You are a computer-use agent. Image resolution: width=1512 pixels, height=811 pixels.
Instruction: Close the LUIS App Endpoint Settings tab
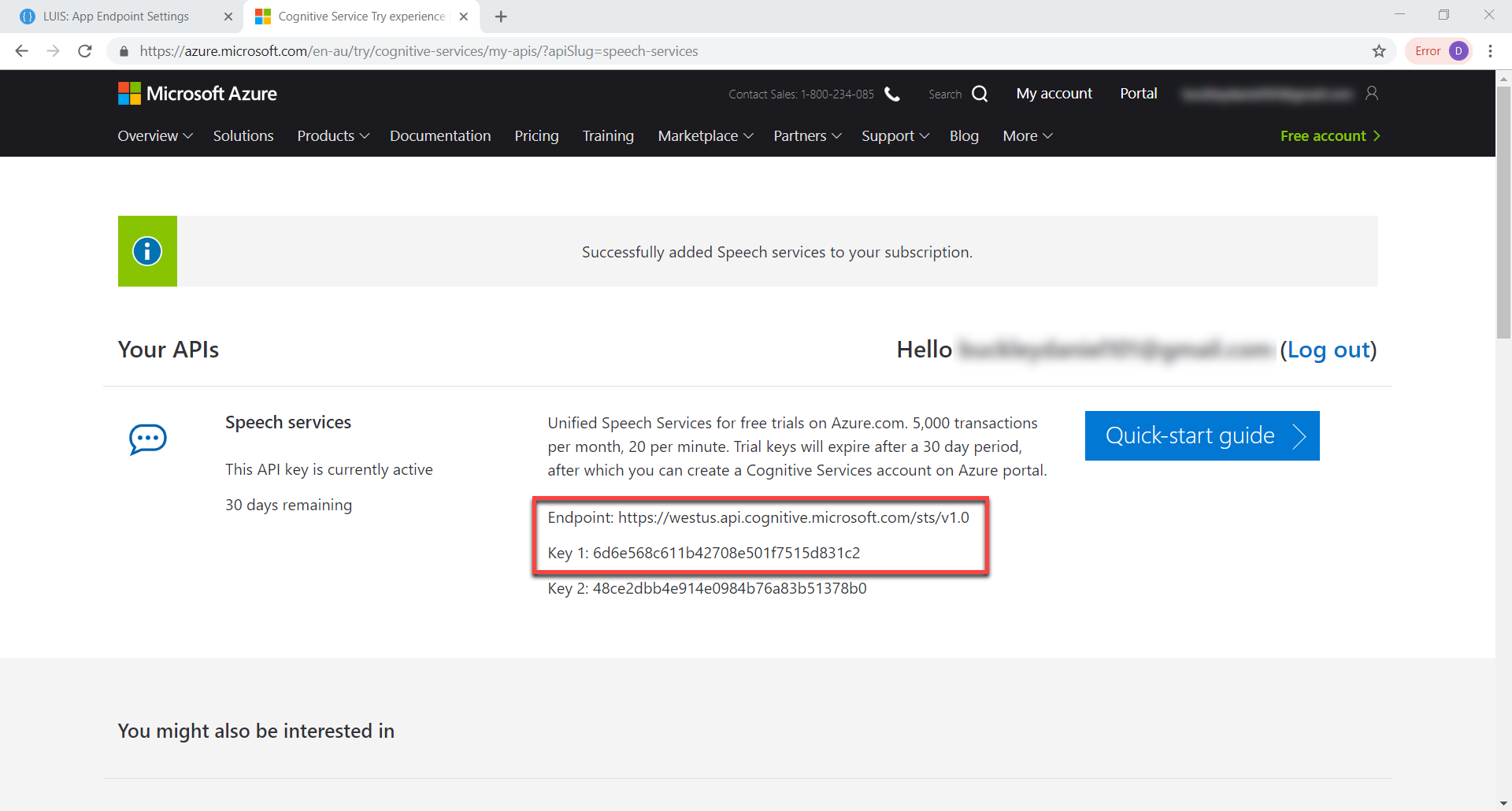(228, 17)
